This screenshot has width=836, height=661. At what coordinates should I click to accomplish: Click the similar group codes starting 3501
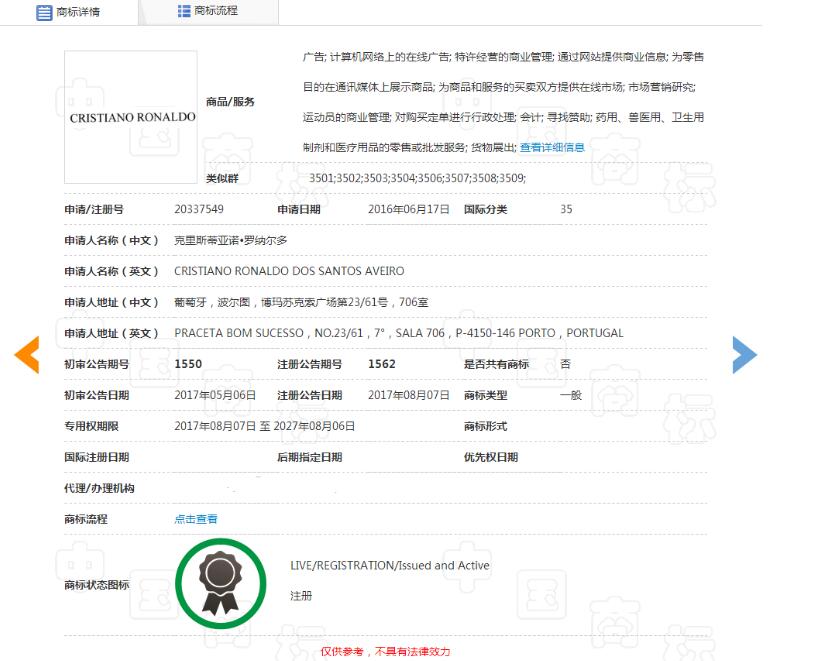click(x=417, y=178)
